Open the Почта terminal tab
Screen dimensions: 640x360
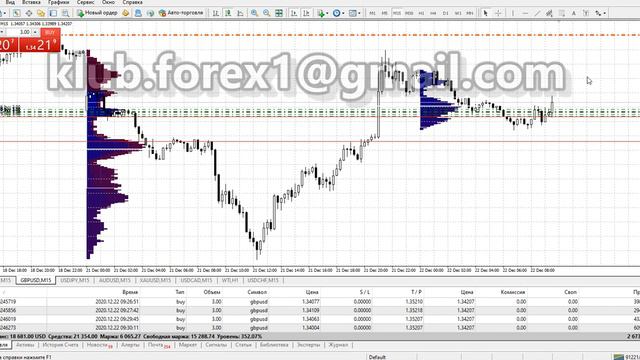click(159, 345)
